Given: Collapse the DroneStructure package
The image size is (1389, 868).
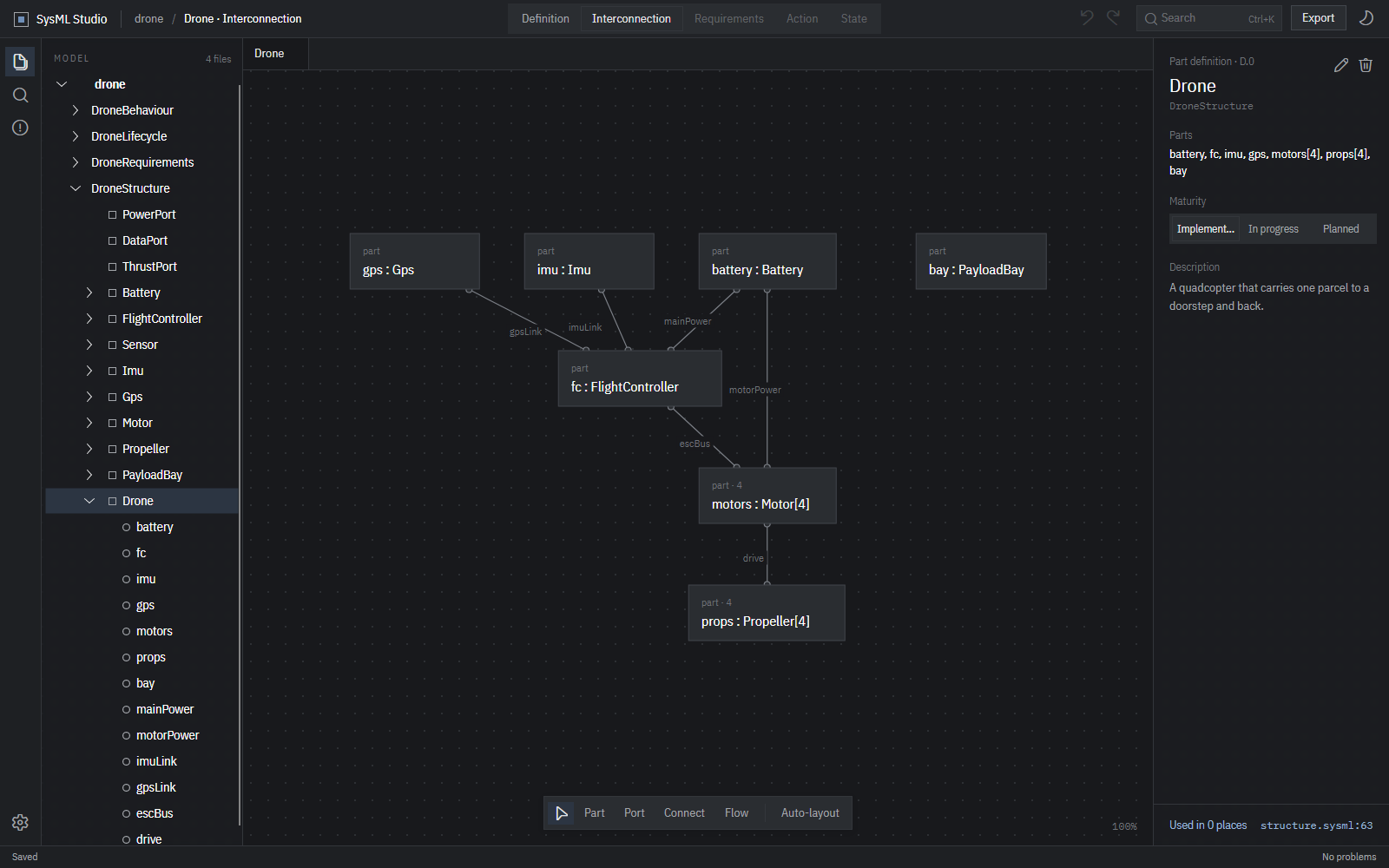Looking at the screenshot, I should (76, 188).
